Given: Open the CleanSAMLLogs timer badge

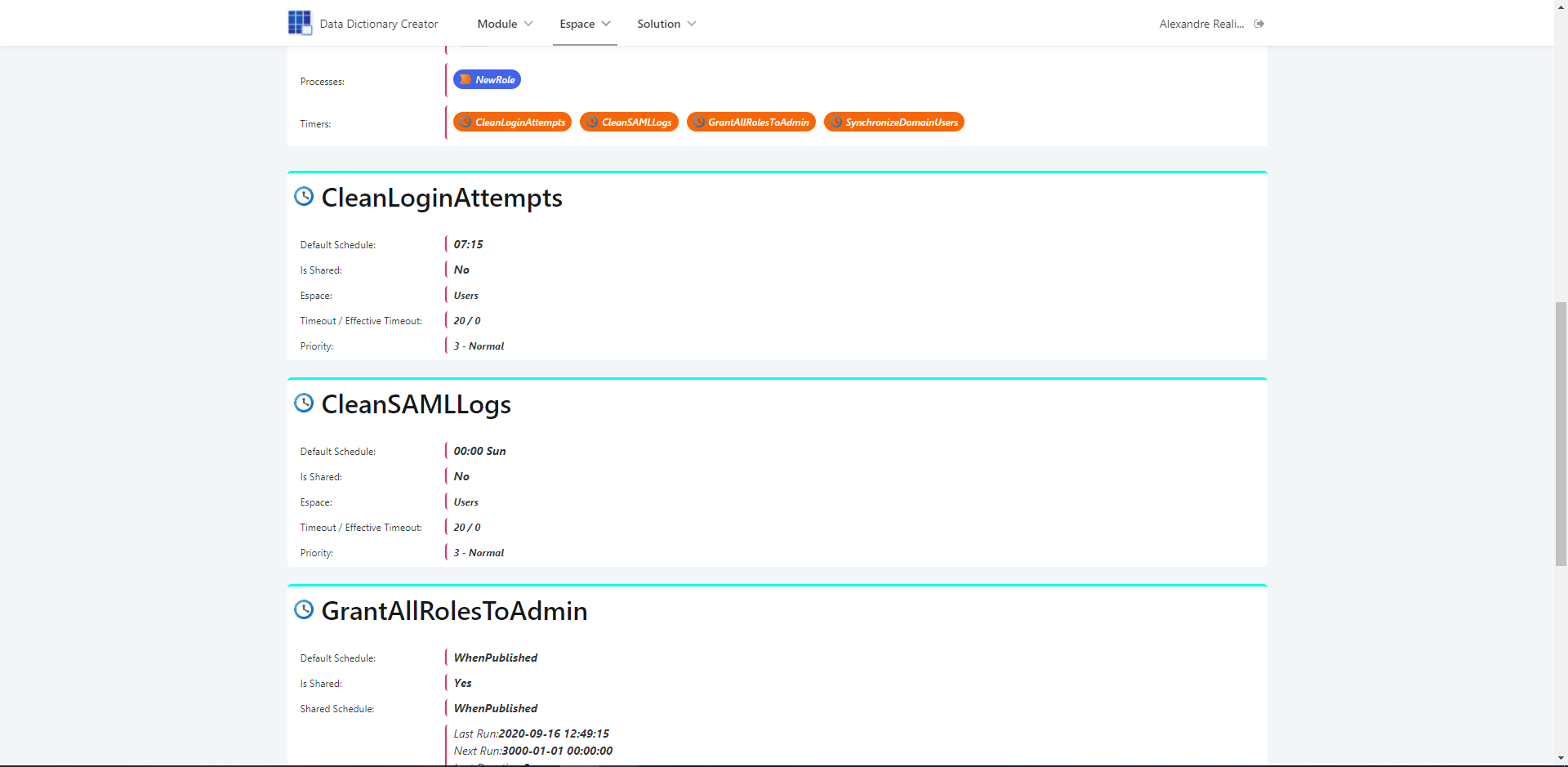Looking at the screenshot, I should point(629,122).
